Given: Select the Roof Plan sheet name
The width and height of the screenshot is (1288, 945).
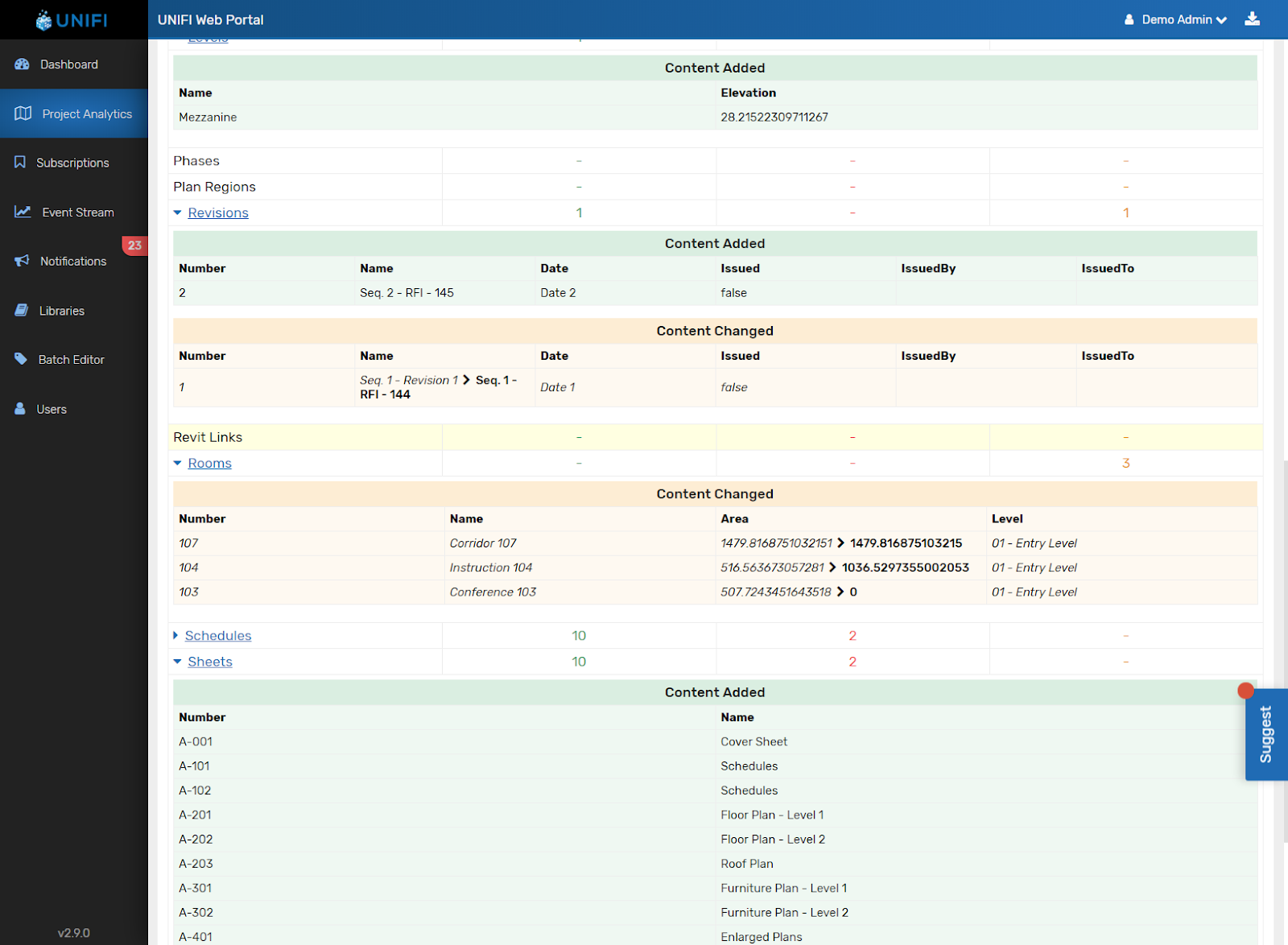Looking at the screenshot, I should pyautogui.click(x=747, y=864).
